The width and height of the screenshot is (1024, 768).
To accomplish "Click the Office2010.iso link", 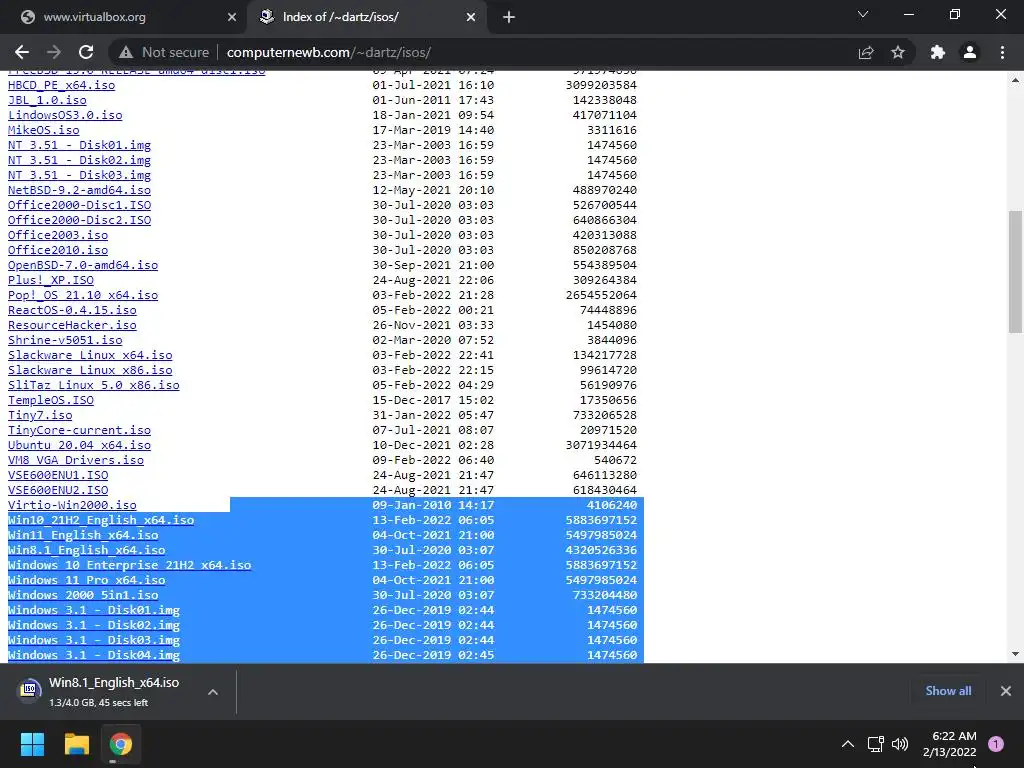I will click(57, 250).
